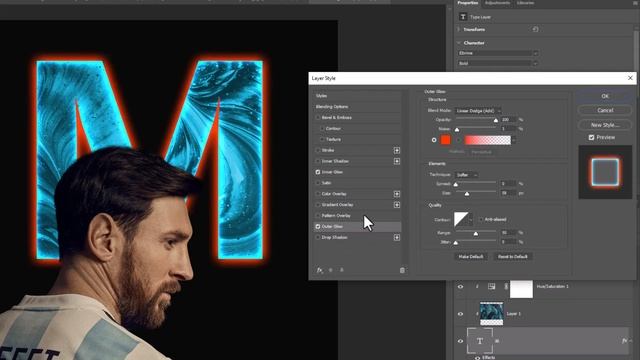Image resolution: width=640 pixels, height=360 pixels.
Task: Click the trash delete-effect icon in Layer Style
Action: click(402, 270)
